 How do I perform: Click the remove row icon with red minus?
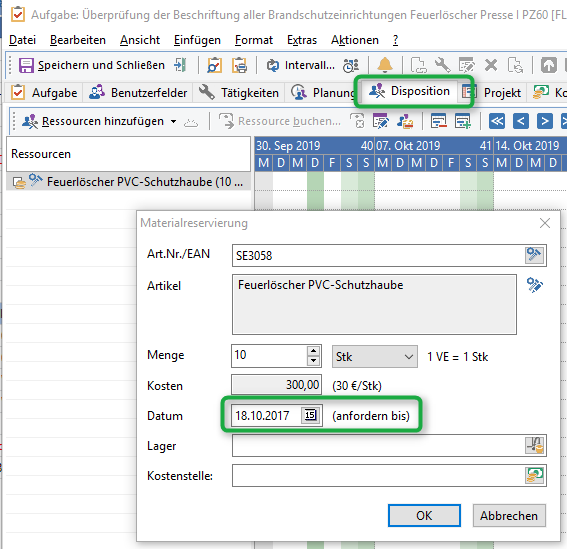coord(439,121)
